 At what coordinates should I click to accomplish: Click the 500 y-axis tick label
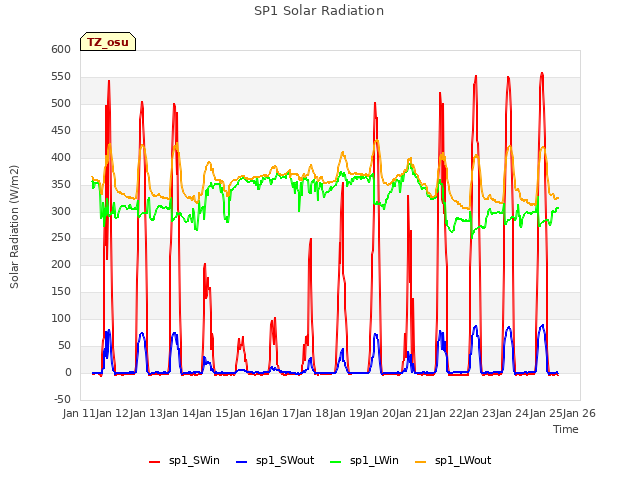point(61,103)
